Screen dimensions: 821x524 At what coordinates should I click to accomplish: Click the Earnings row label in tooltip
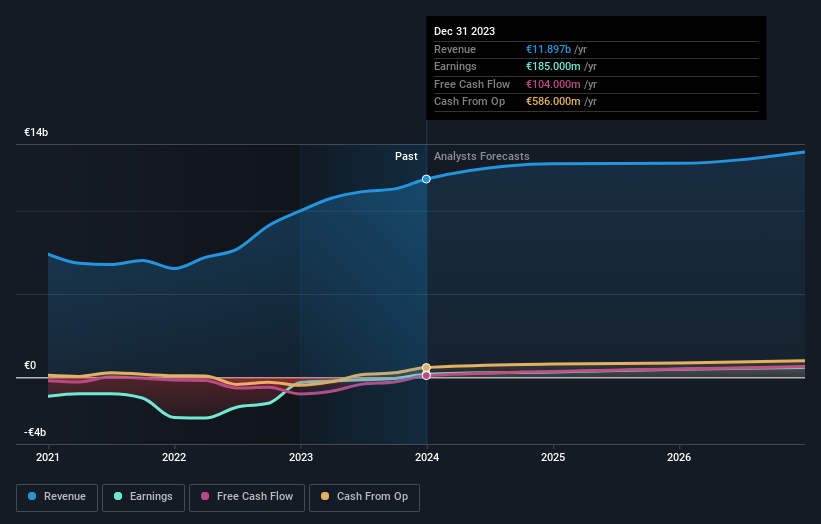(455, 66)
